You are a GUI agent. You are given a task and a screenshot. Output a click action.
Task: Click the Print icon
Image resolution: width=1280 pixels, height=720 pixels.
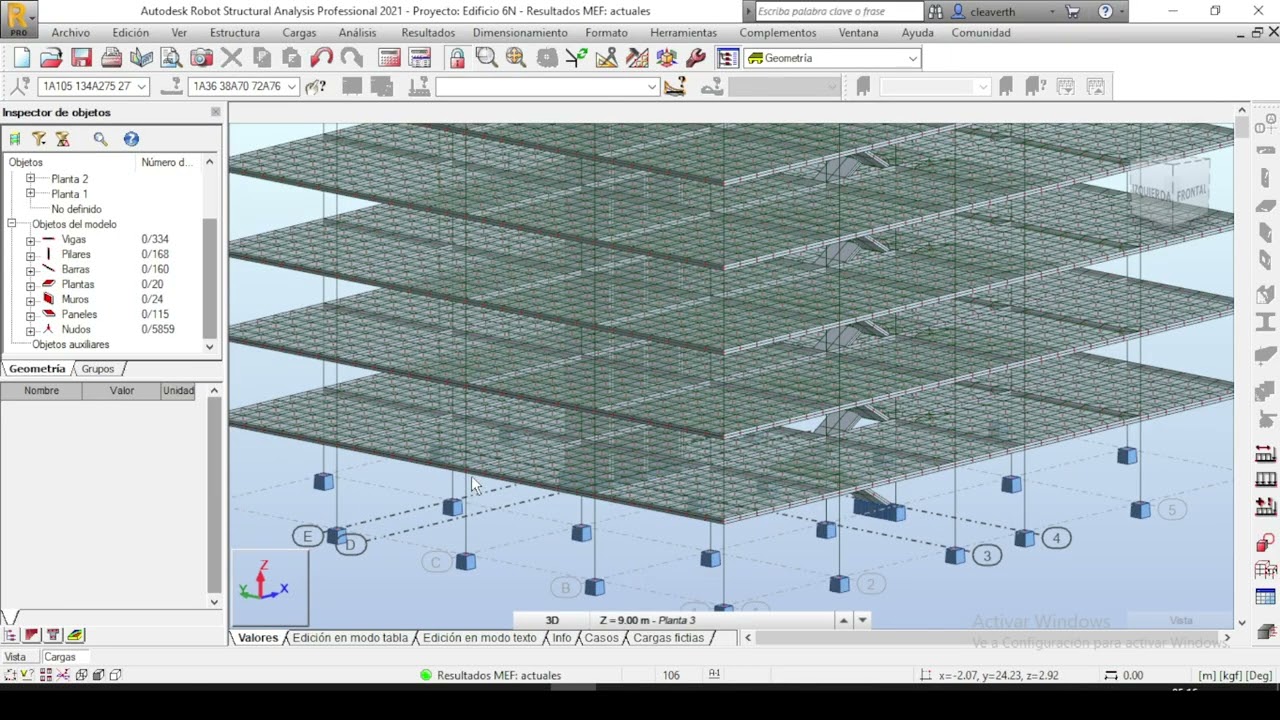111,58
